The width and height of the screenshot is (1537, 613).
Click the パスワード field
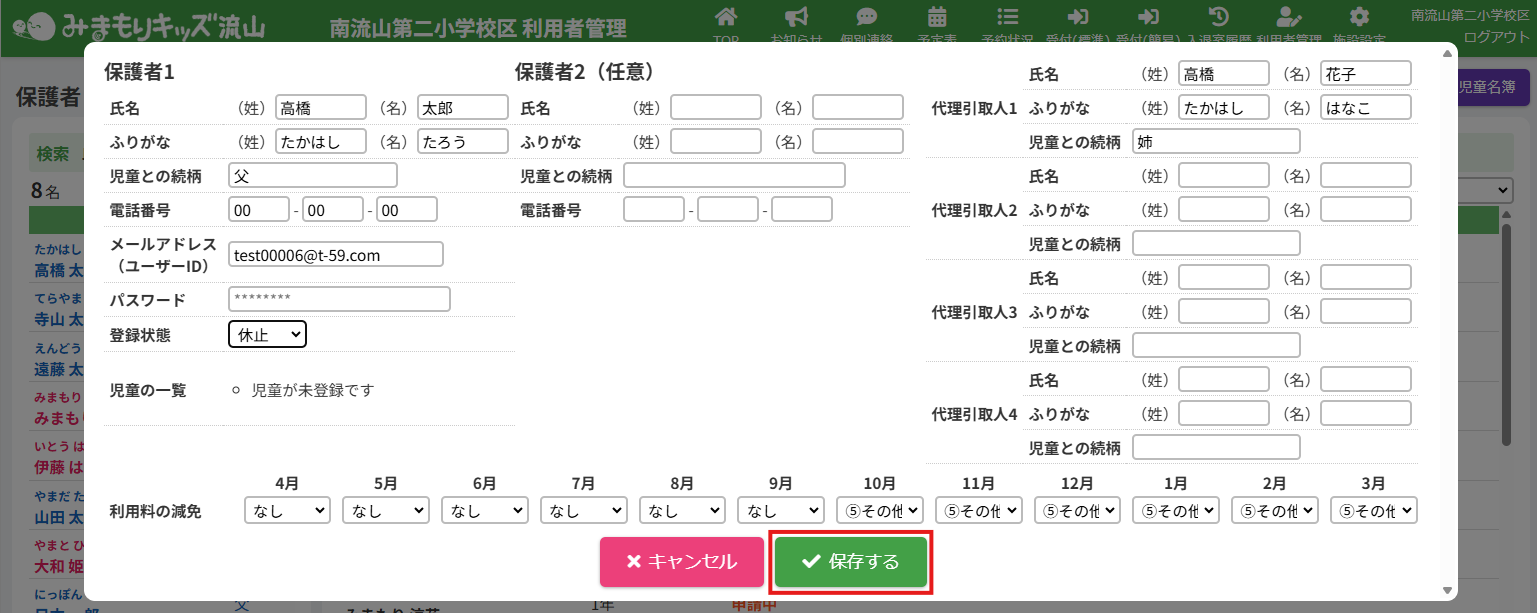[339, 299]
